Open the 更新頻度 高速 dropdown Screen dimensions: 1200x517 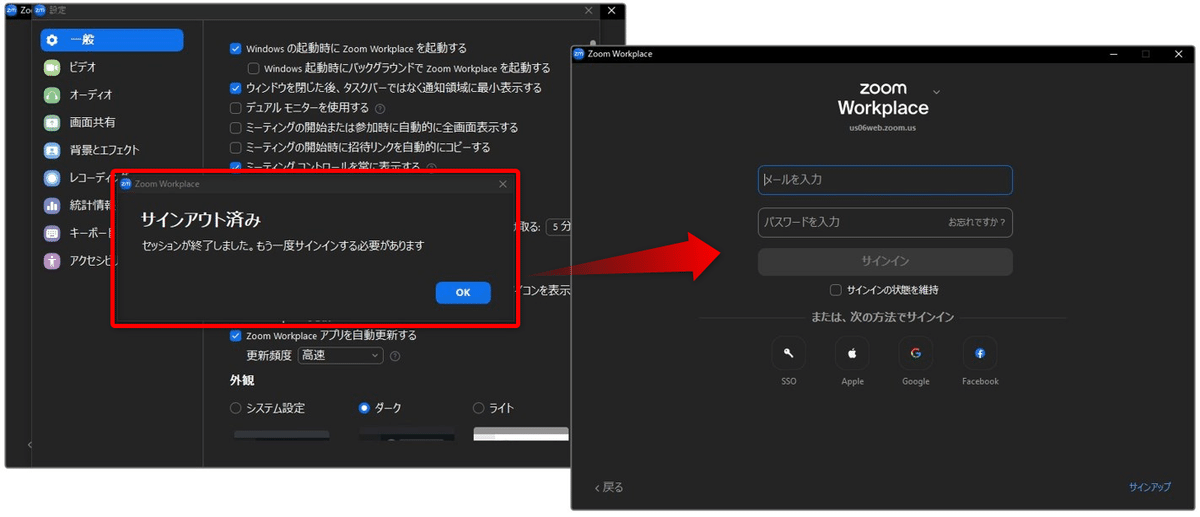(340, 355)
